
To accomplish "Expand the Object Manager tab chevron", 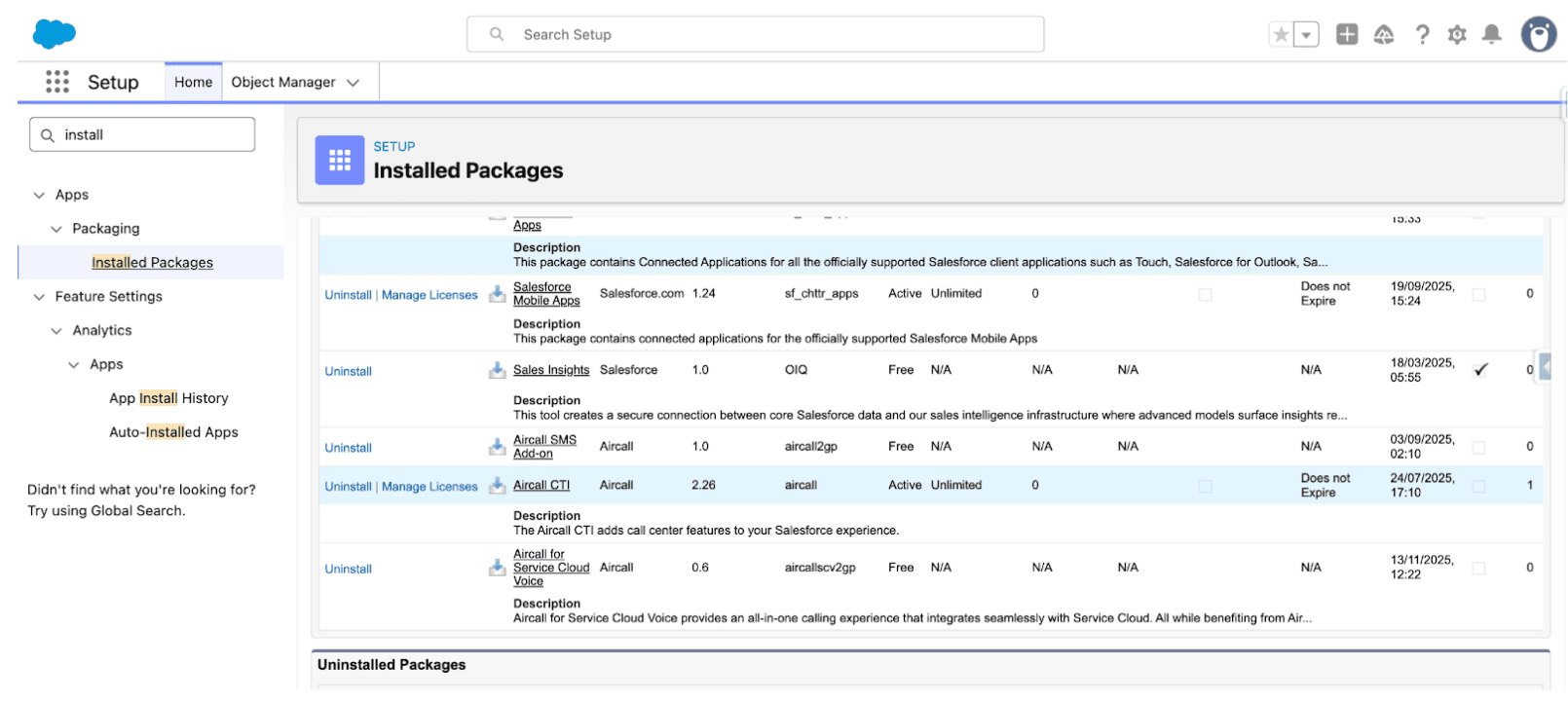I will 353,83.
